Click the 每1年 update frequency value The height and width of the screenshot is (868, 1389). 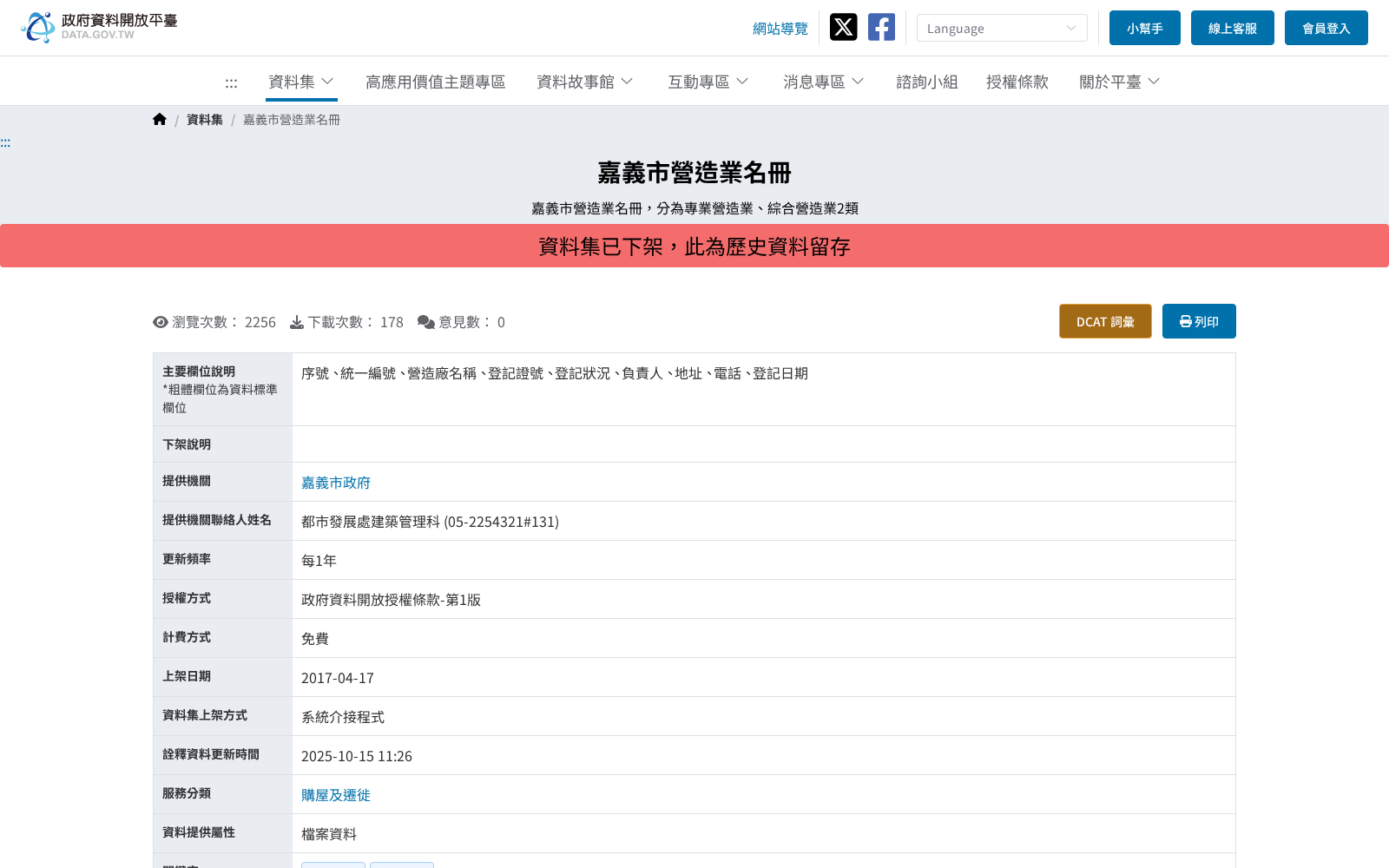(319, 561)
